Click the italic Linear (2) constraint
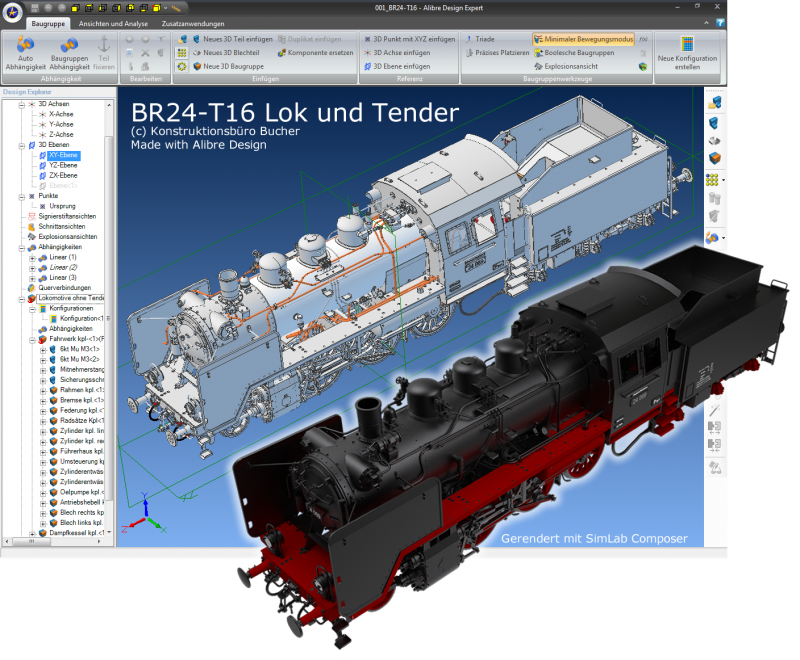This screenshot has height=660, width=800. click(63, 267)
